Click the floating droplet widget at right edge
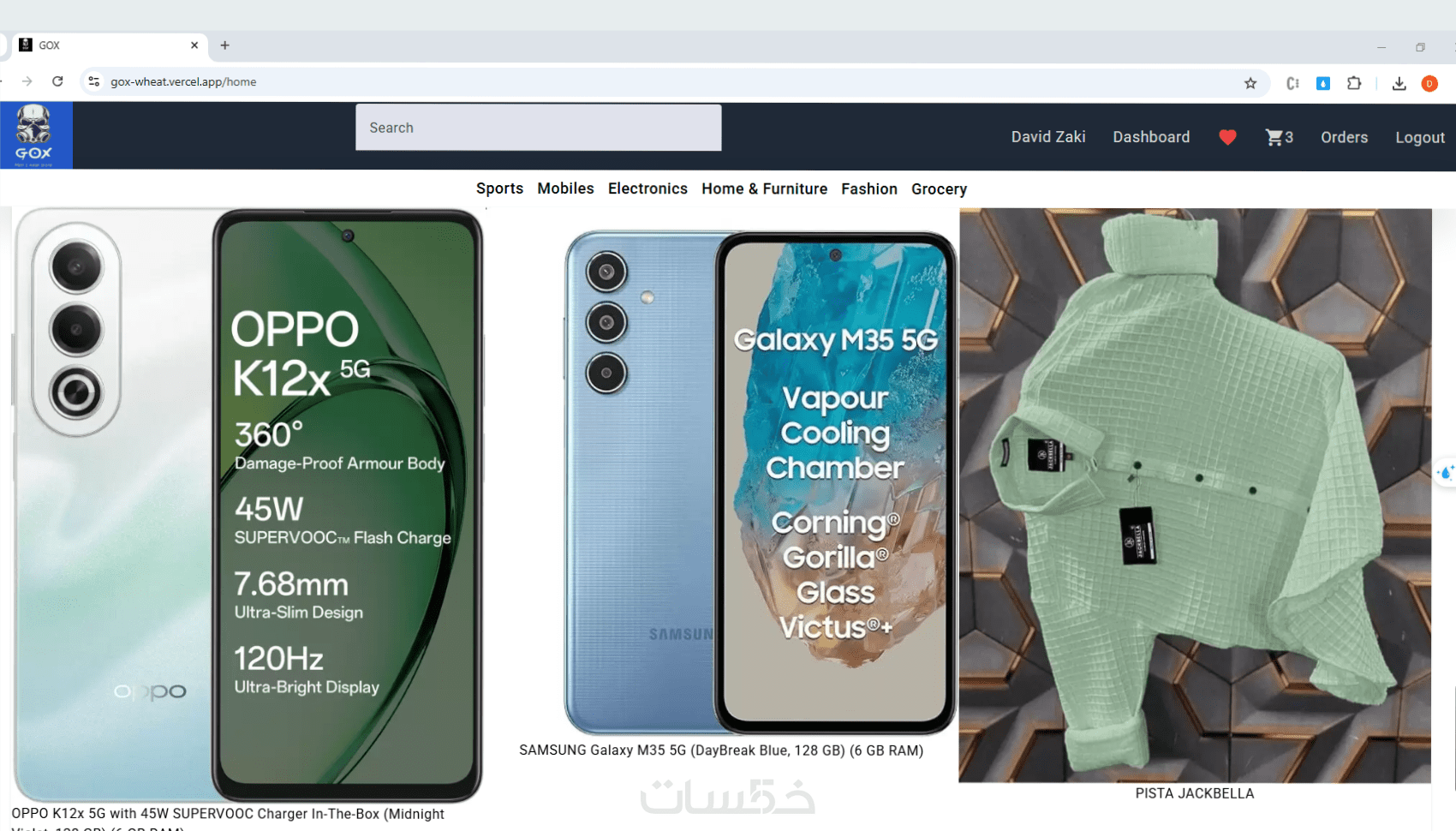 (x=1446, y=472)
